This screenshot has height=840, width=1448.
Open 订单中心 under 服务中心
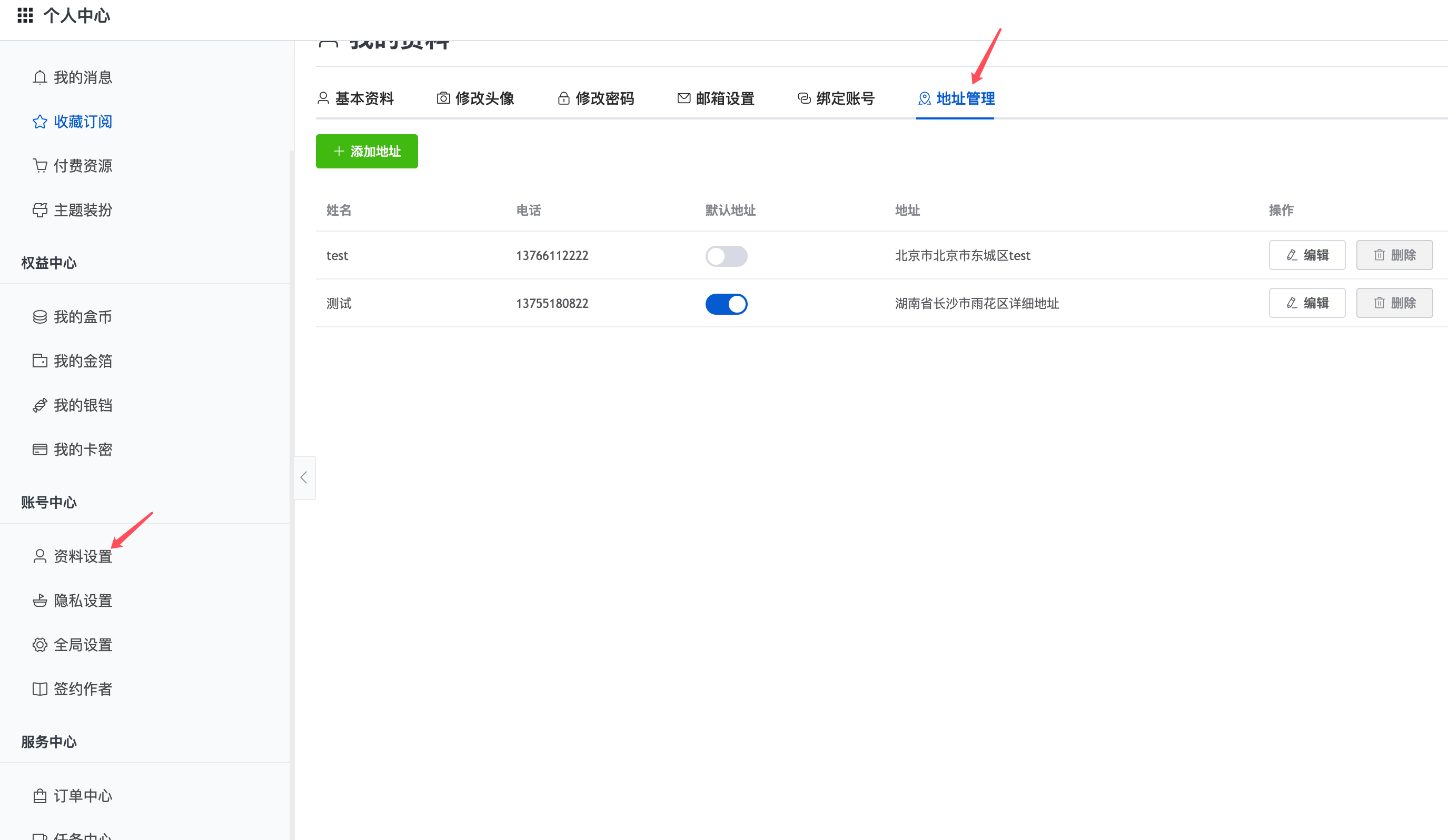click(x=83, y=796)
